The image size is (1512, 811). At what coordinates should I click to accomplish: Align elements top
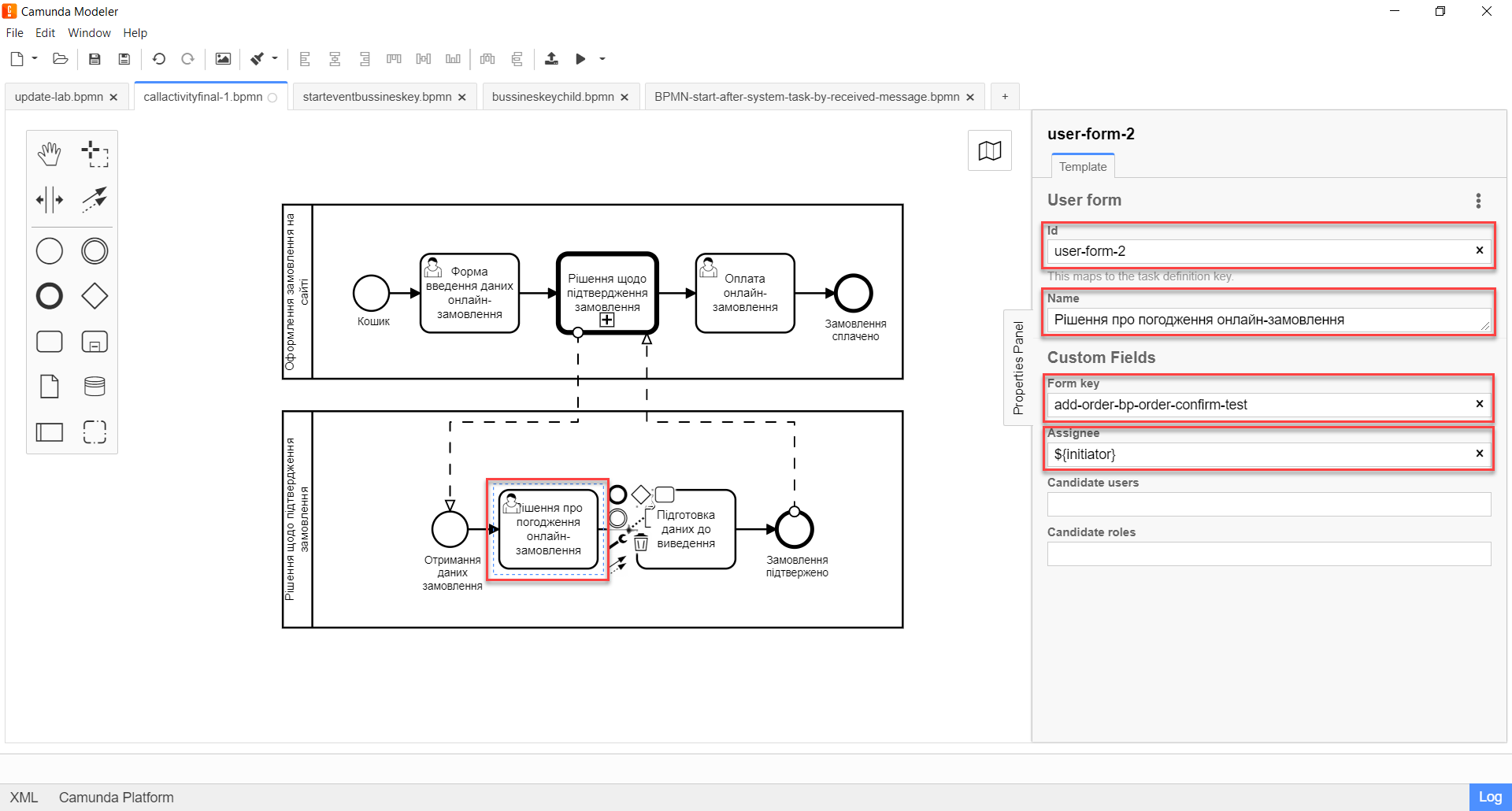394,59
